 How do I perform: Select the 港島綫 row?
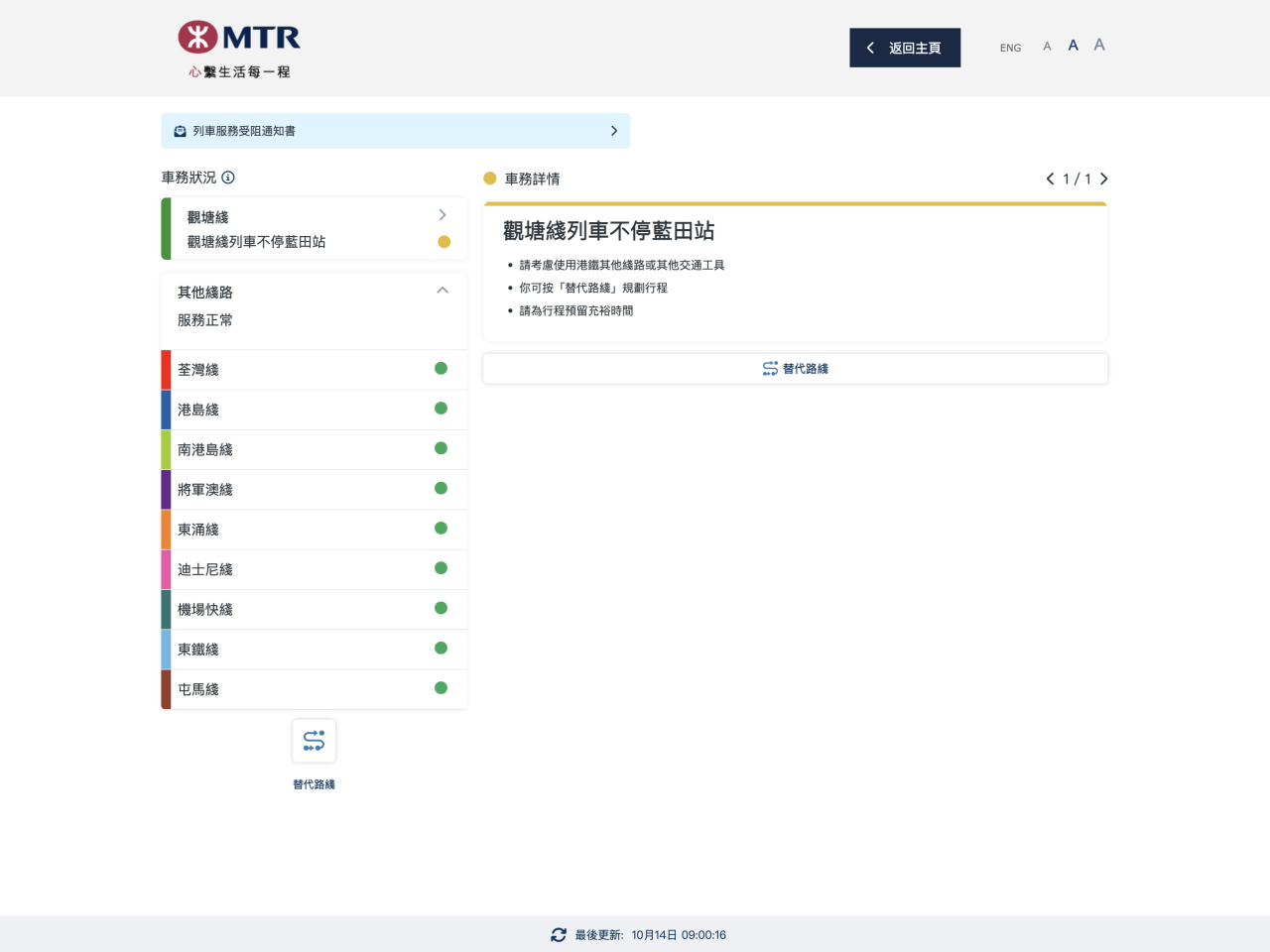[314, 410]
